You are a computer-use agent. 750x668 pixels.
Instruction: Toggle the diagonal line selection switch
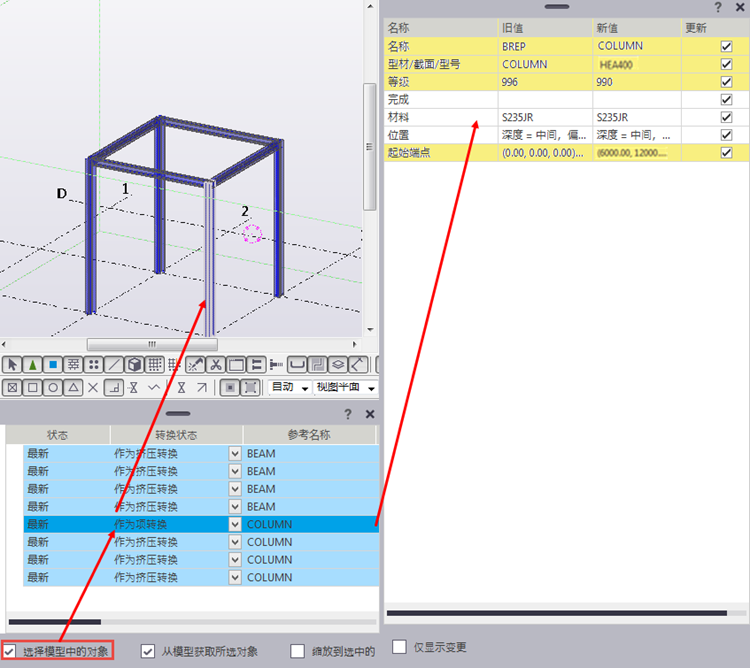point(114,365)
